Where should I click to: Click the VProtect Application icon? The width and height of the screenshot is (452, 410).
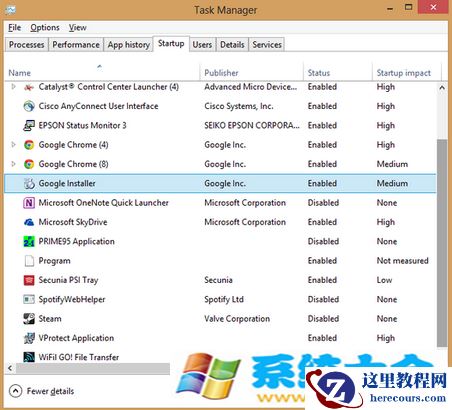pyautogui.click(x=29, y=338)
